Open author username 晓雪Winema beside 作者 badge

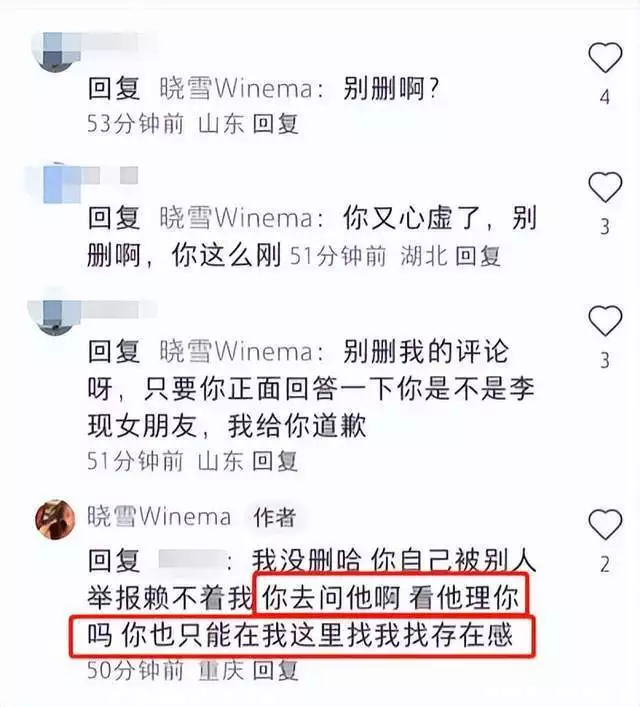[159, 517]
